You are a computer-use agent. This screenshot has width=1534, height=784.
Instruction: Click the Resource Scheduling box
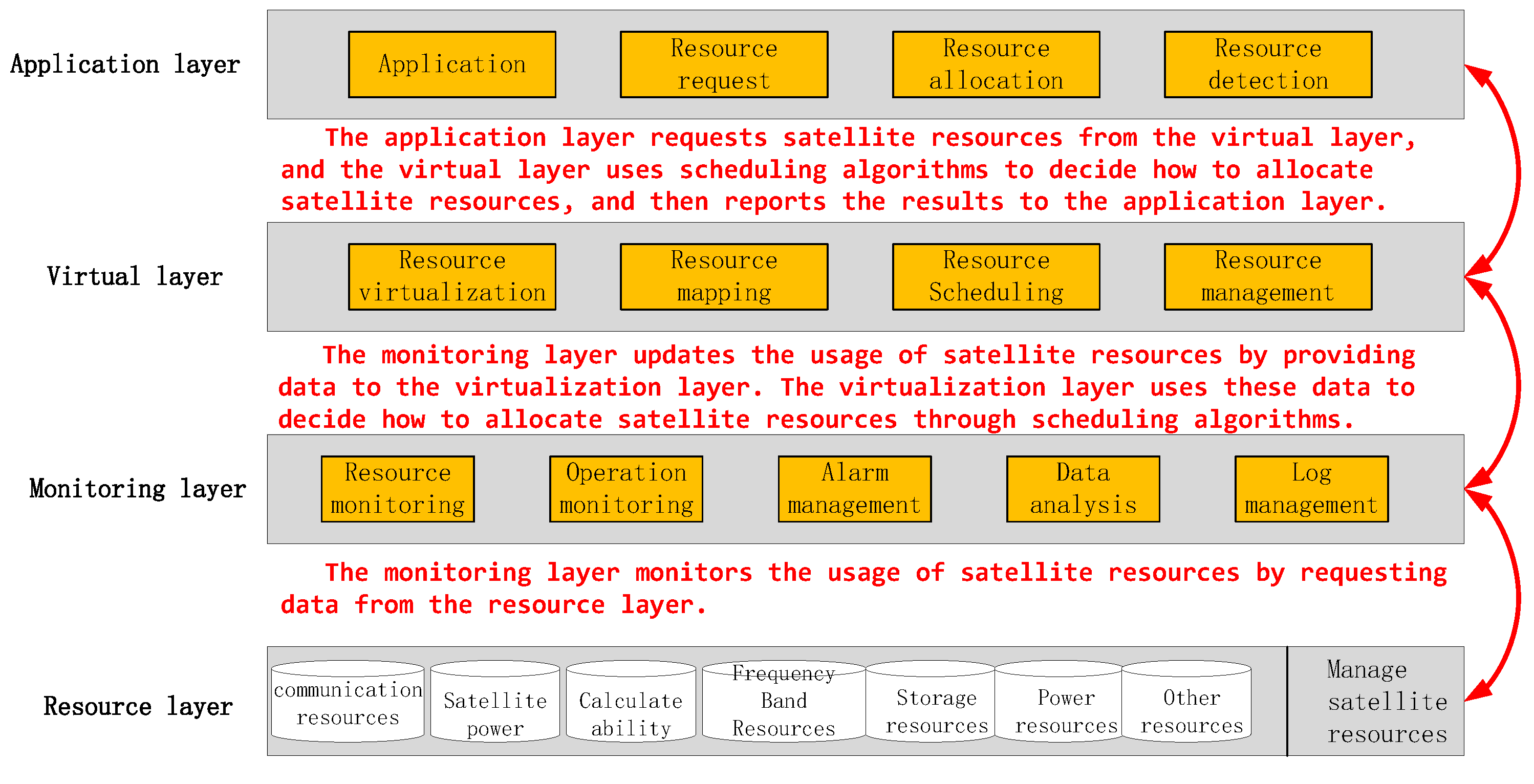(x=996, y=276)
